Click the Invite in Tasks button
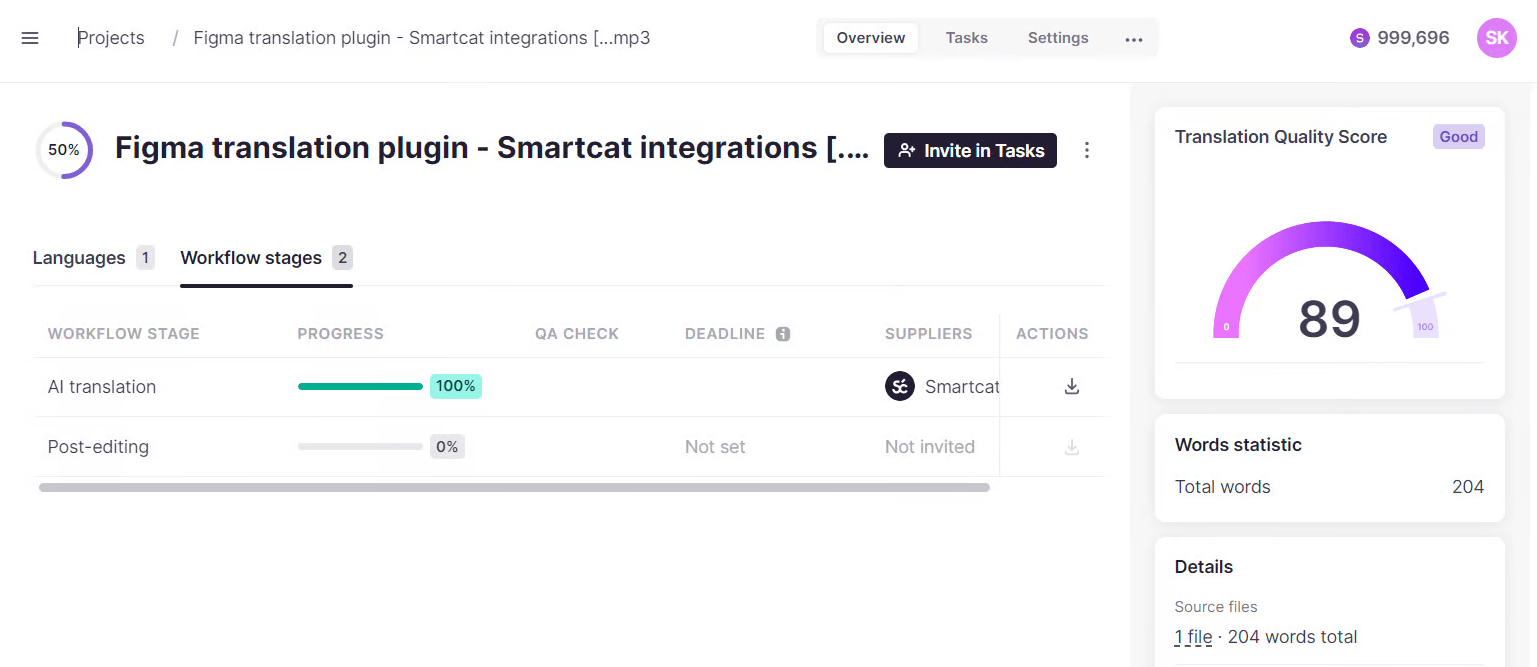Image resolution: width=1537 pixels, height=667 pixels. click(x=970, y=150)
